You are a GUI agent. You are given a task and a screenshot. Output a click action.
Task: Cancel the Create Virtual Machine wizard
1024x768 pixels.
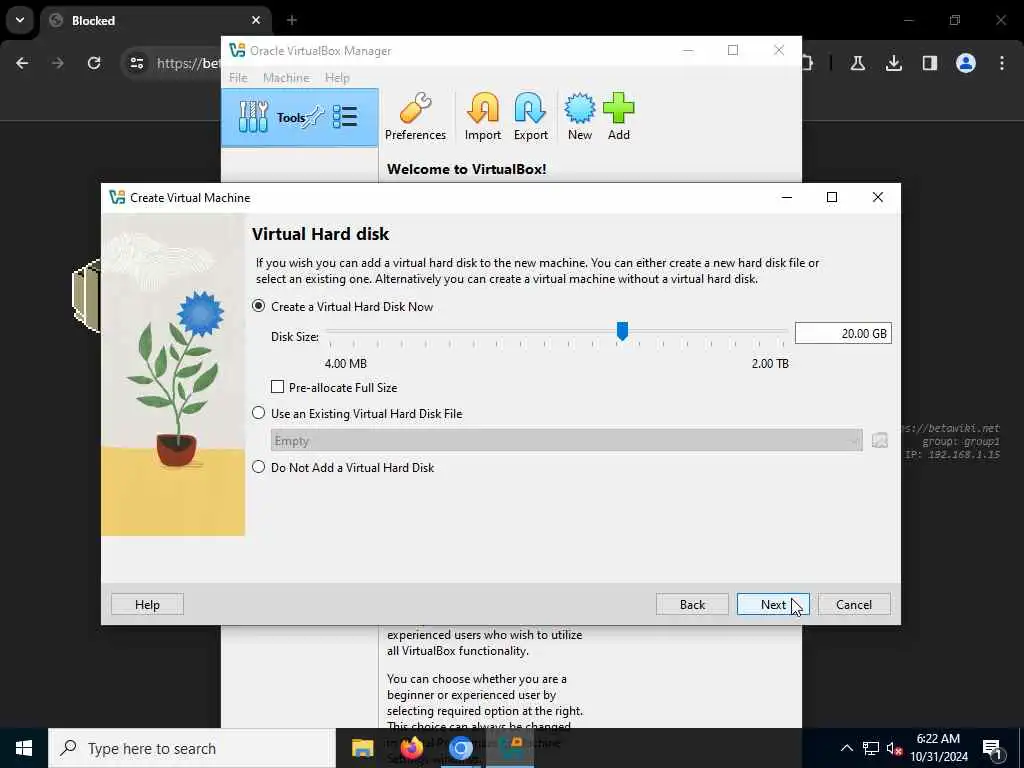854,605
